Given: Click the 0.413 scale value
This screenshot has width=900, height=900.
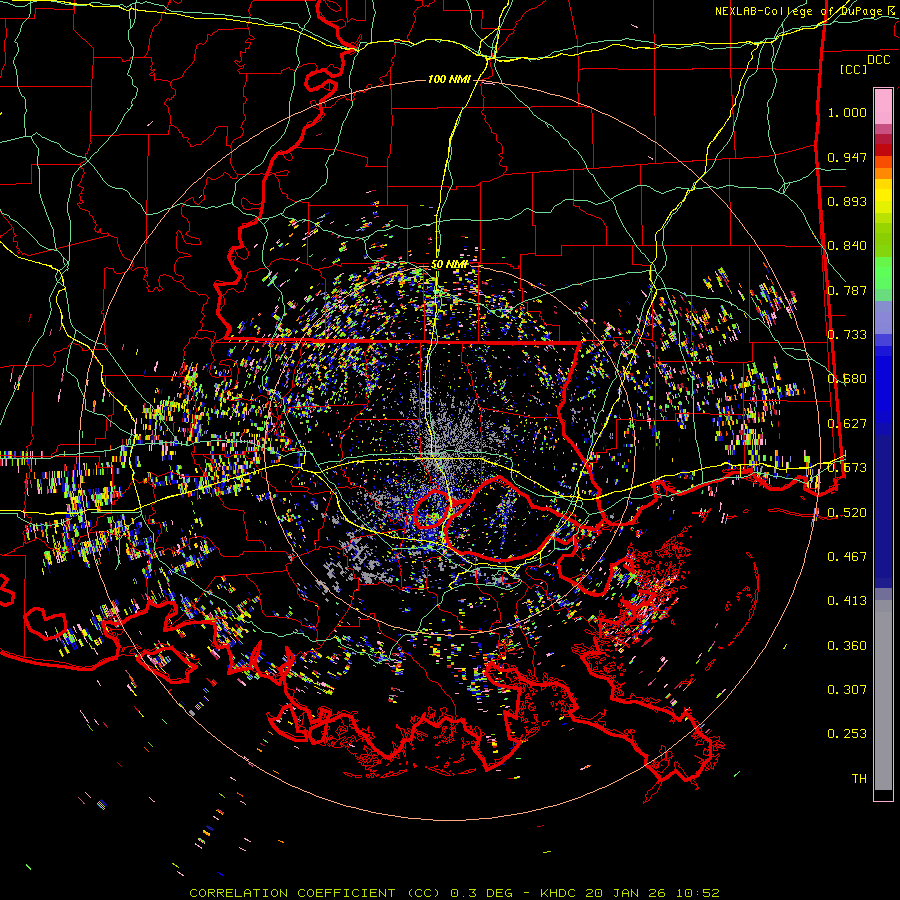Looking at the screenshot, I should pyautogui.click(x=847, y=601).
